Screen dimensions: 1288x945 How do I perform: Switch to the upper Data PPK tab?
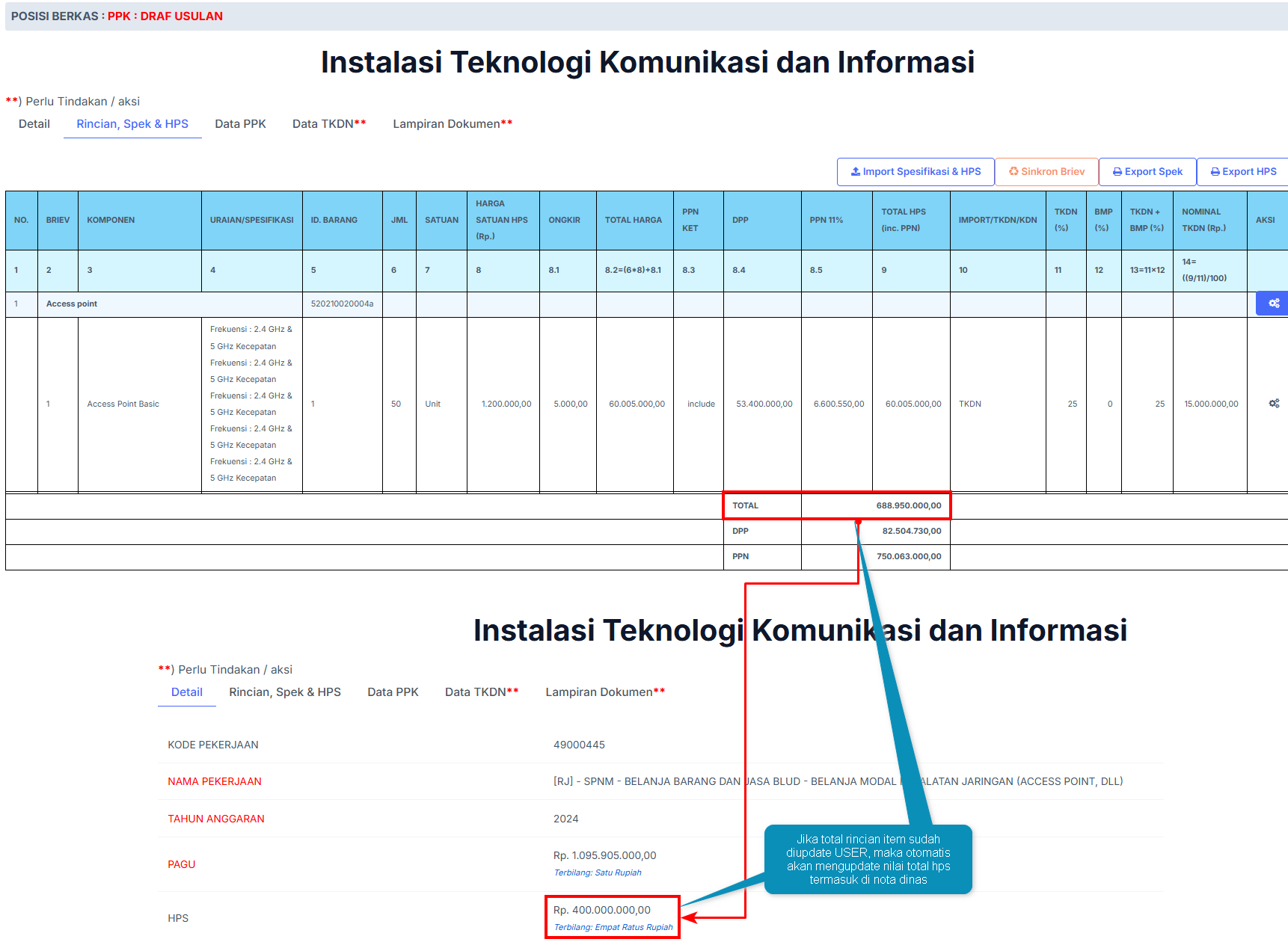[240, 124]
